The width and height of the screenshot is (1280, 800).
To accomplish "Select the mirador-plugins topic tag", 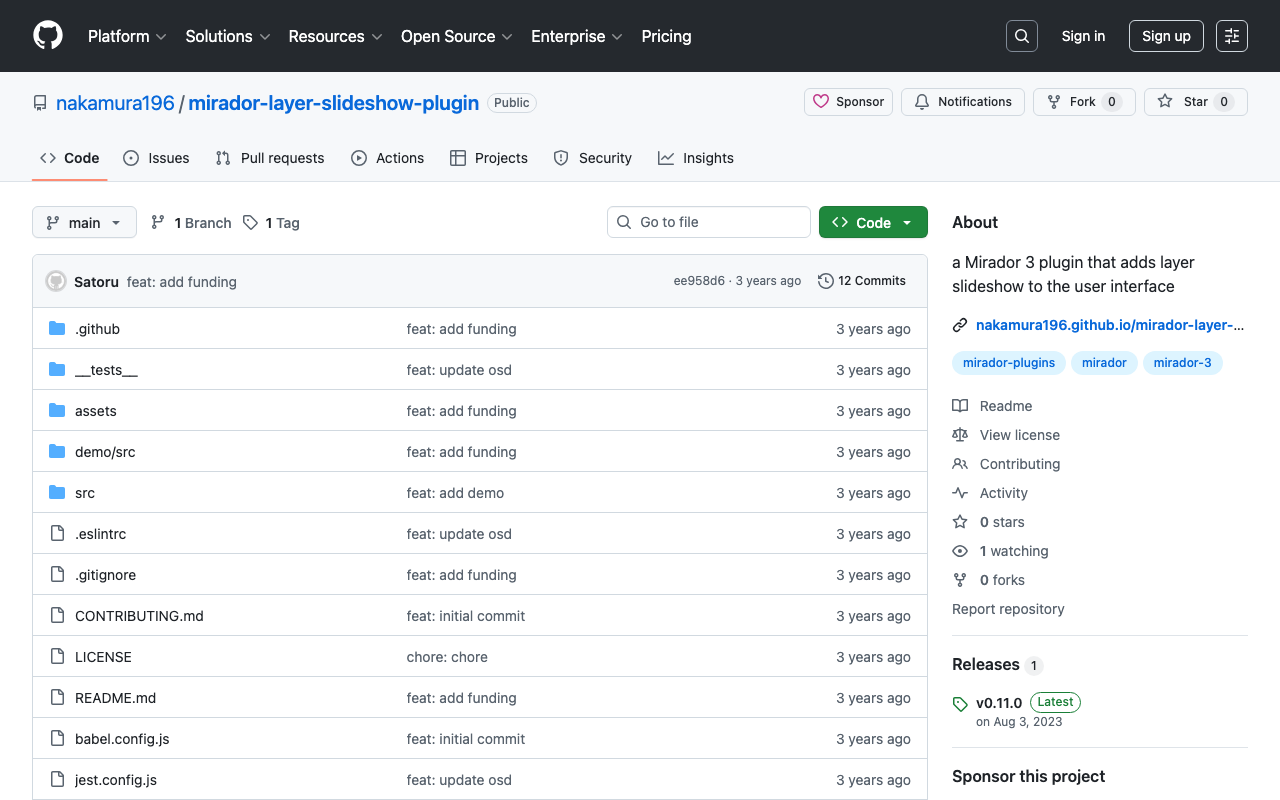I will (1008, 363).
